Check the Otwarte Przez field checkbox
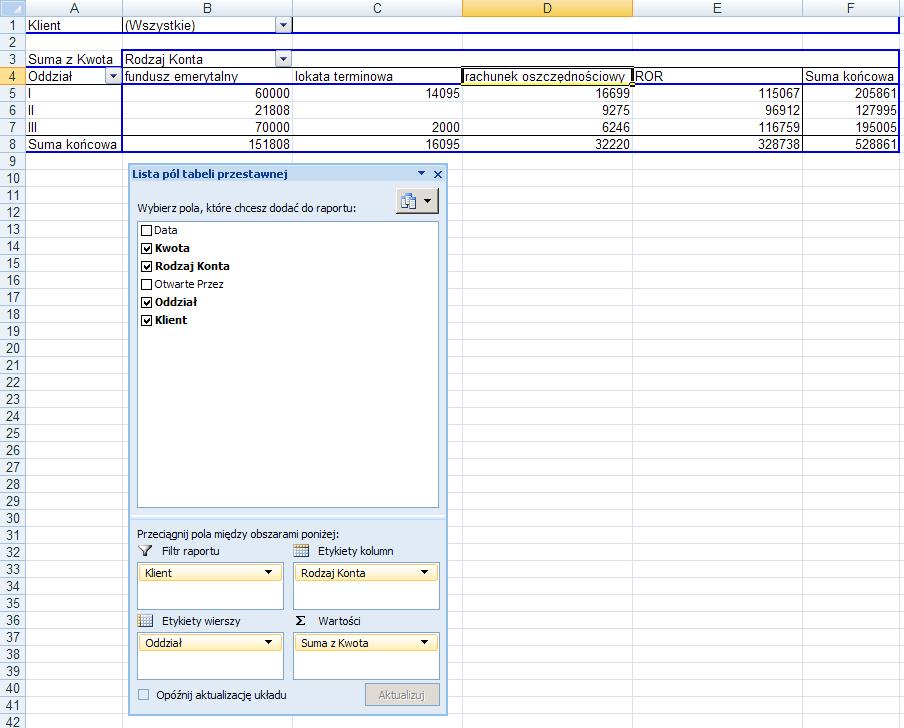The height and width of the screenshot is (728, 904). coord(146,284)
